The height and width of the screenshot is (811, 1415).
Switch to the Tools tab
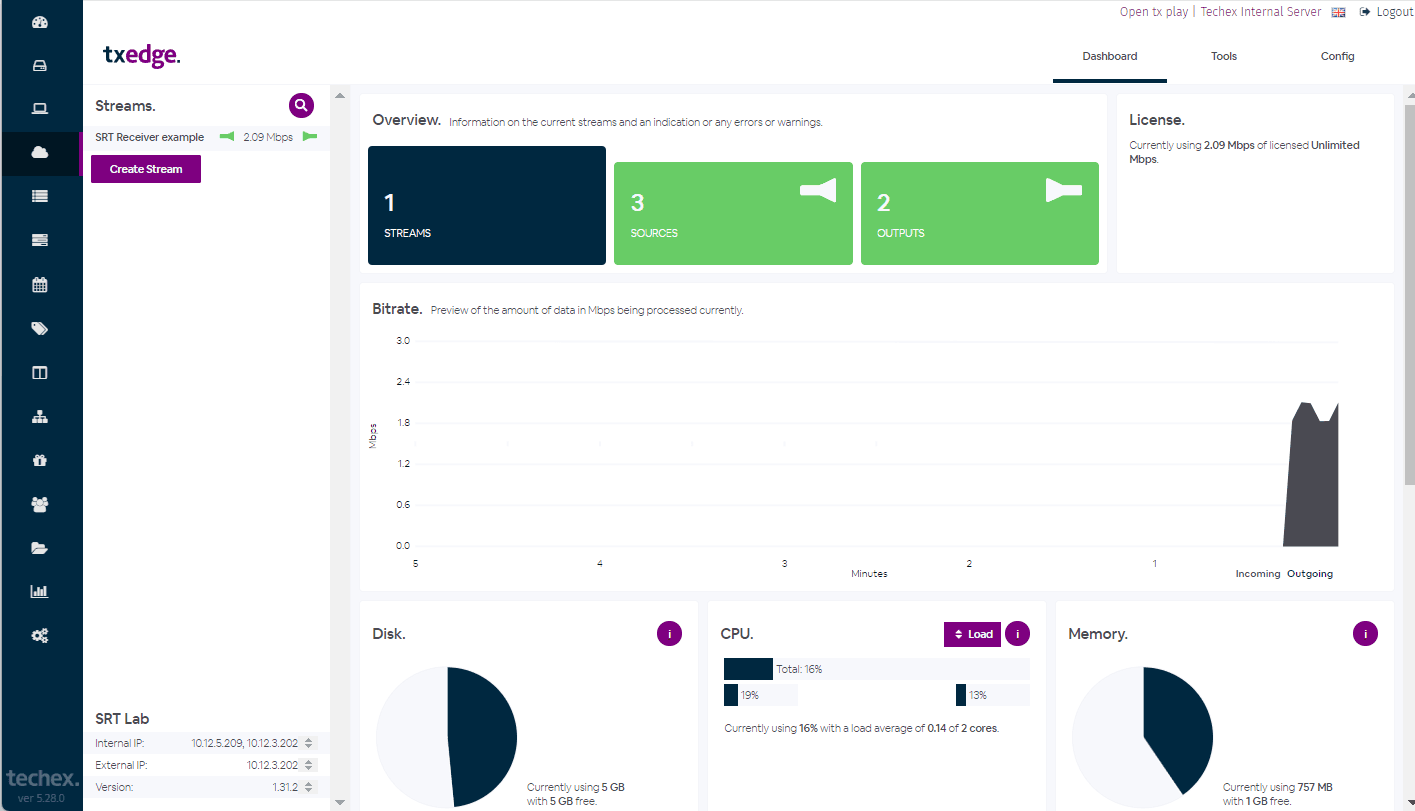pyautogui.click(x=1224, y=56)
